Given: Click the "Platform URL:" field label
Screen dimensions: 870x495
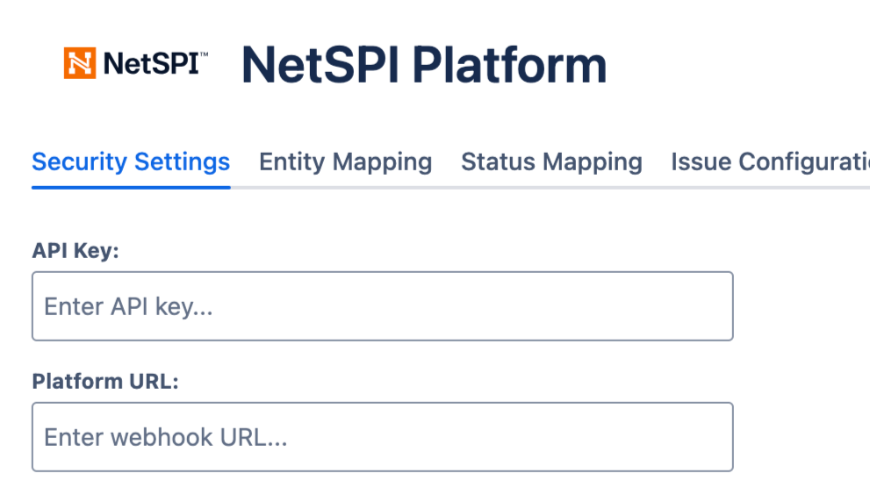Looking at the screenshot, I should [x=105, y=382].
